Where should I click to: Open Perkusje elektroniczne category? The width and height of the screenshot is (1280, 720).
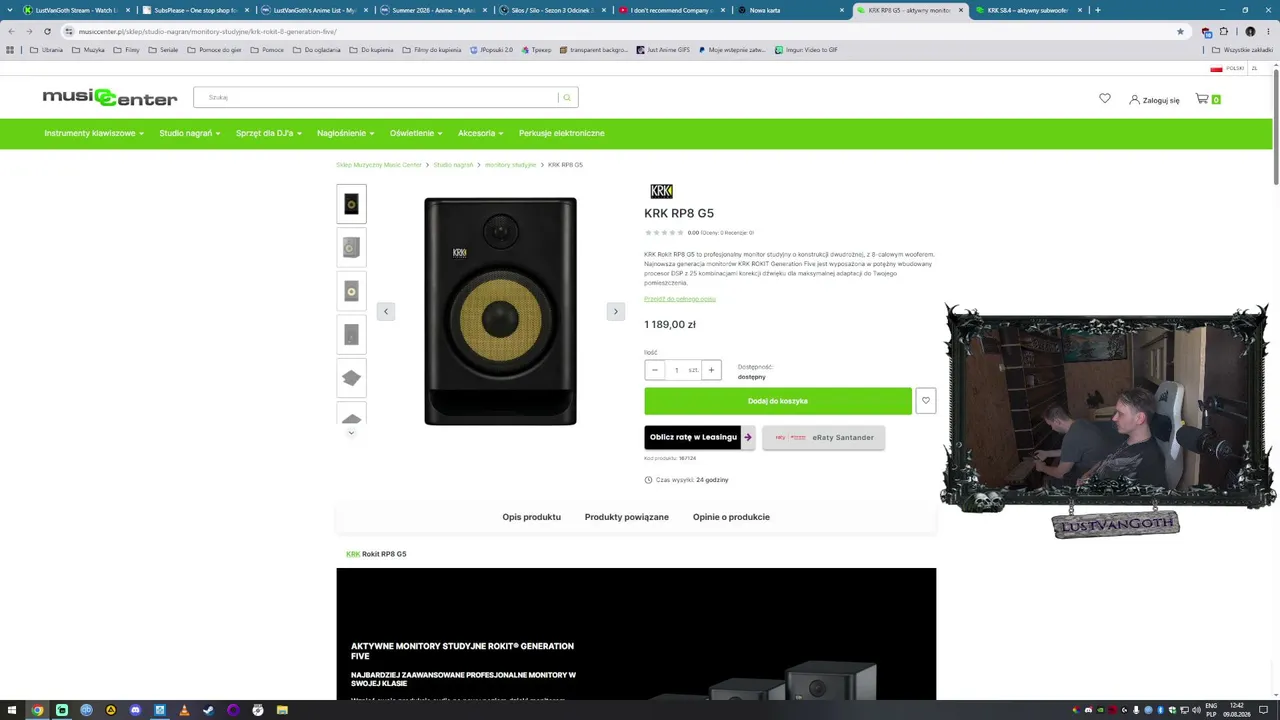coord(562,133)
